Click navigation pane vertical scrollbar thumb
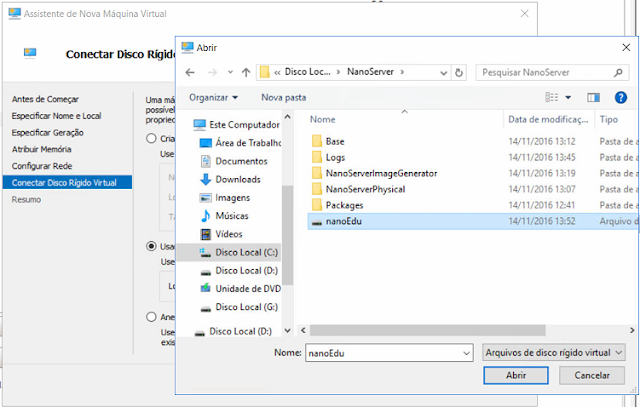 [287, 235]
